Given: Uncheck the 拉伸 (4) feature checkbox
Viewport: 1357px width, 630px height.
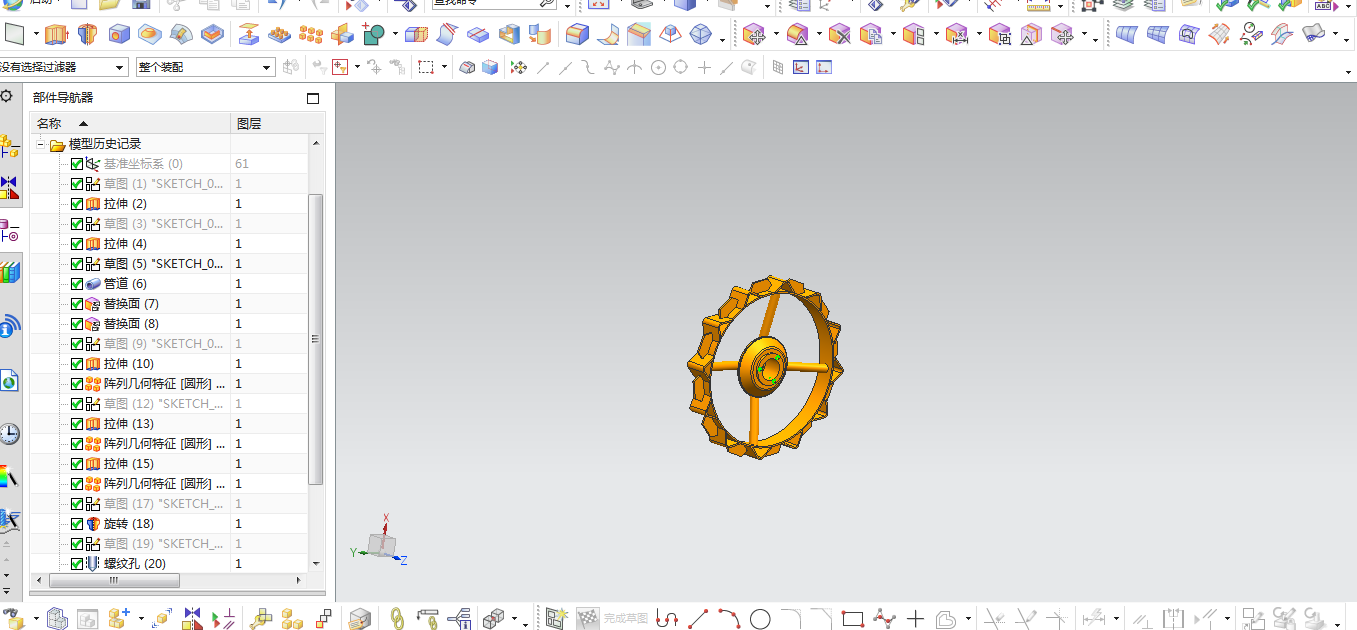Looking at the screenshot, I should pyautogui.click(x=77, y=244).
